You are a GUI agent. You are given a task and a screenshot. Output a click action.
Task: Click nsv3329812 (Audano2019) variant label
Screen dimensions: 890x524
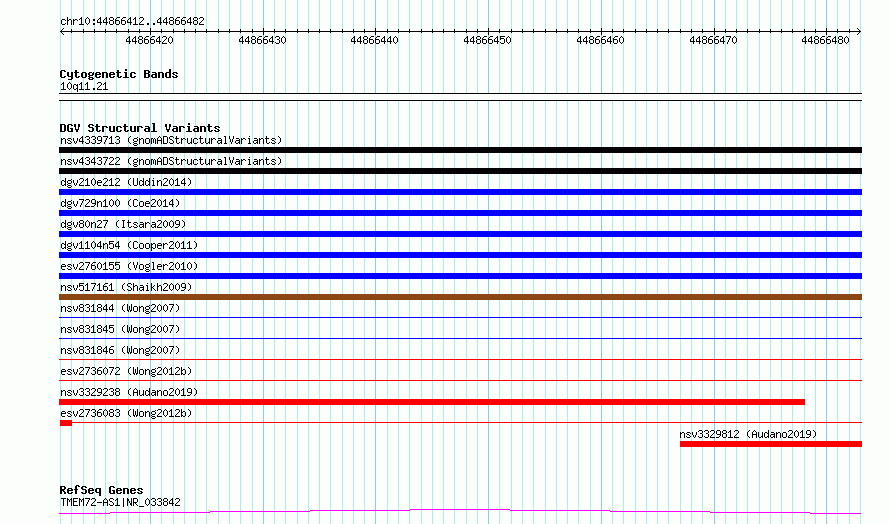tap(748, 434)
